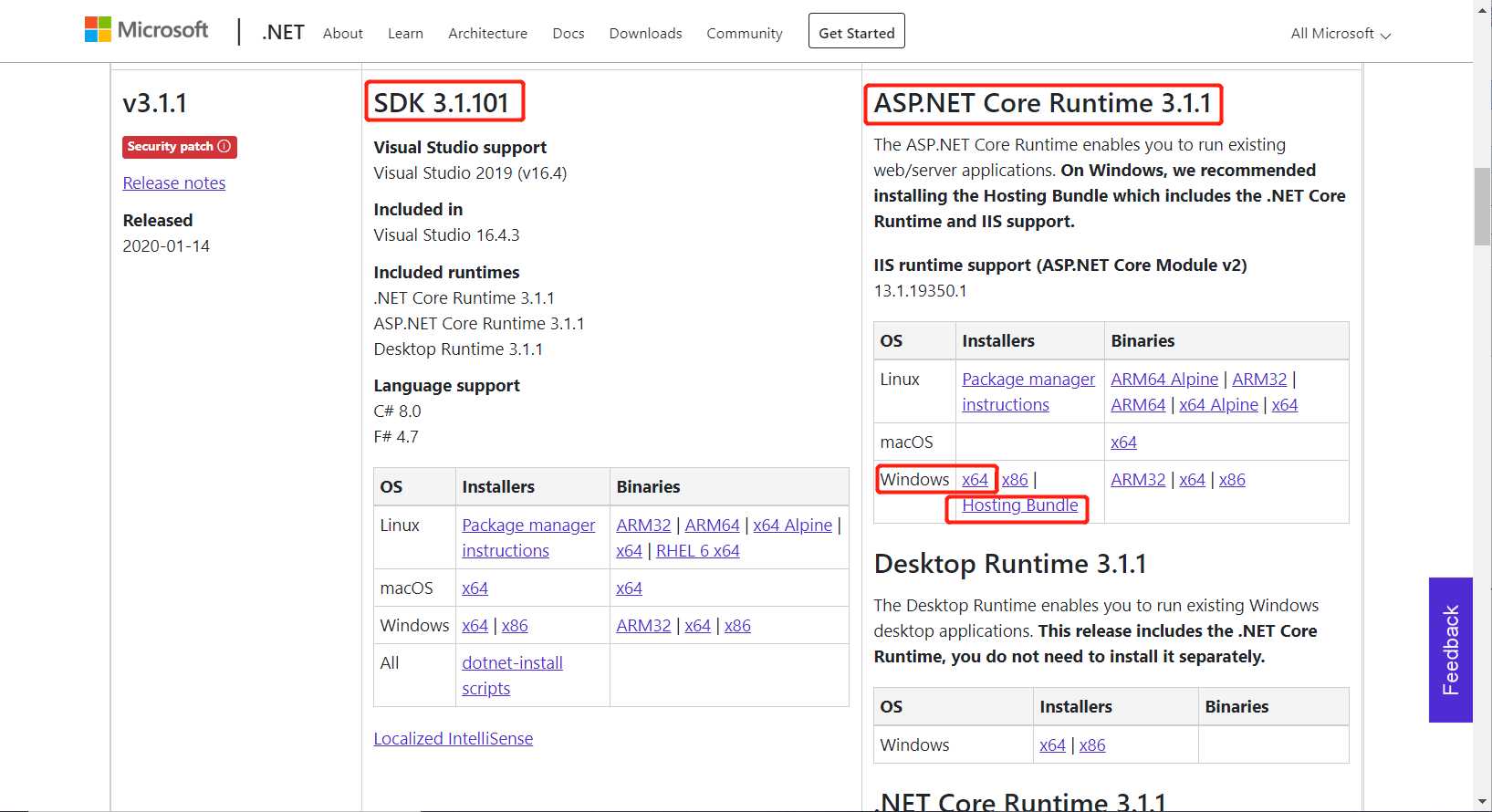Download SDK Linux x64 Alpine binary

792,525
